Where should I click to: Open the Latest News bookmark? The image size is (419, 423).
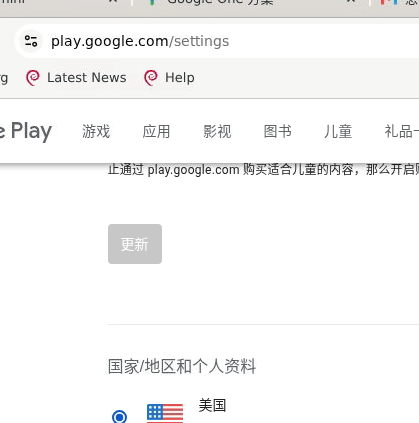pyautogui.click(x=76, y=78)
